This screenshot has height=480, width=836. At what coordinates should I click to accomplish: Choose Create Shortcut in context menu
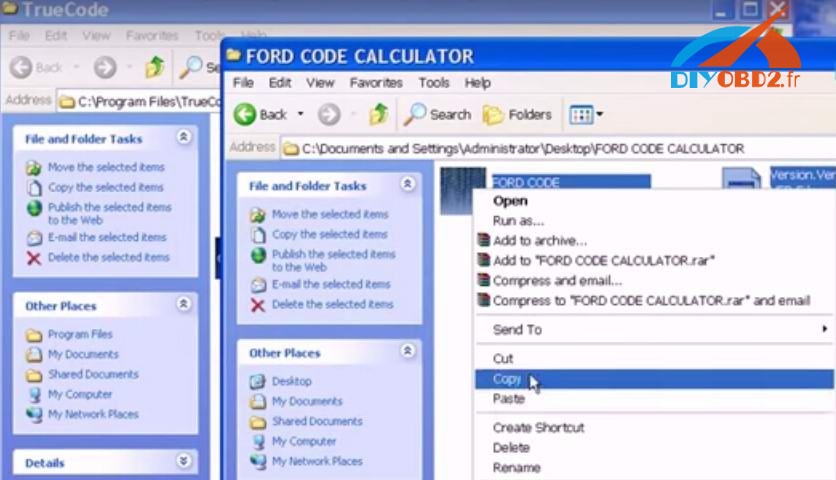(655, 427)
